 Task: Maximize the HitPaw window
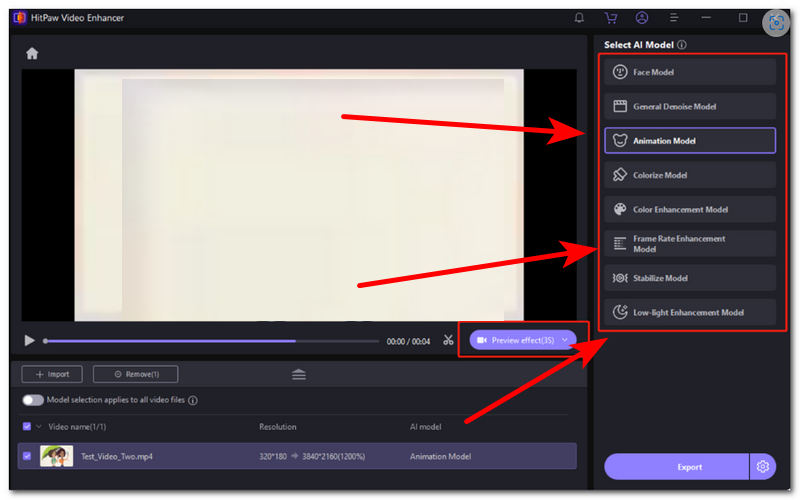pyautogui.click(x=743, y=18)
